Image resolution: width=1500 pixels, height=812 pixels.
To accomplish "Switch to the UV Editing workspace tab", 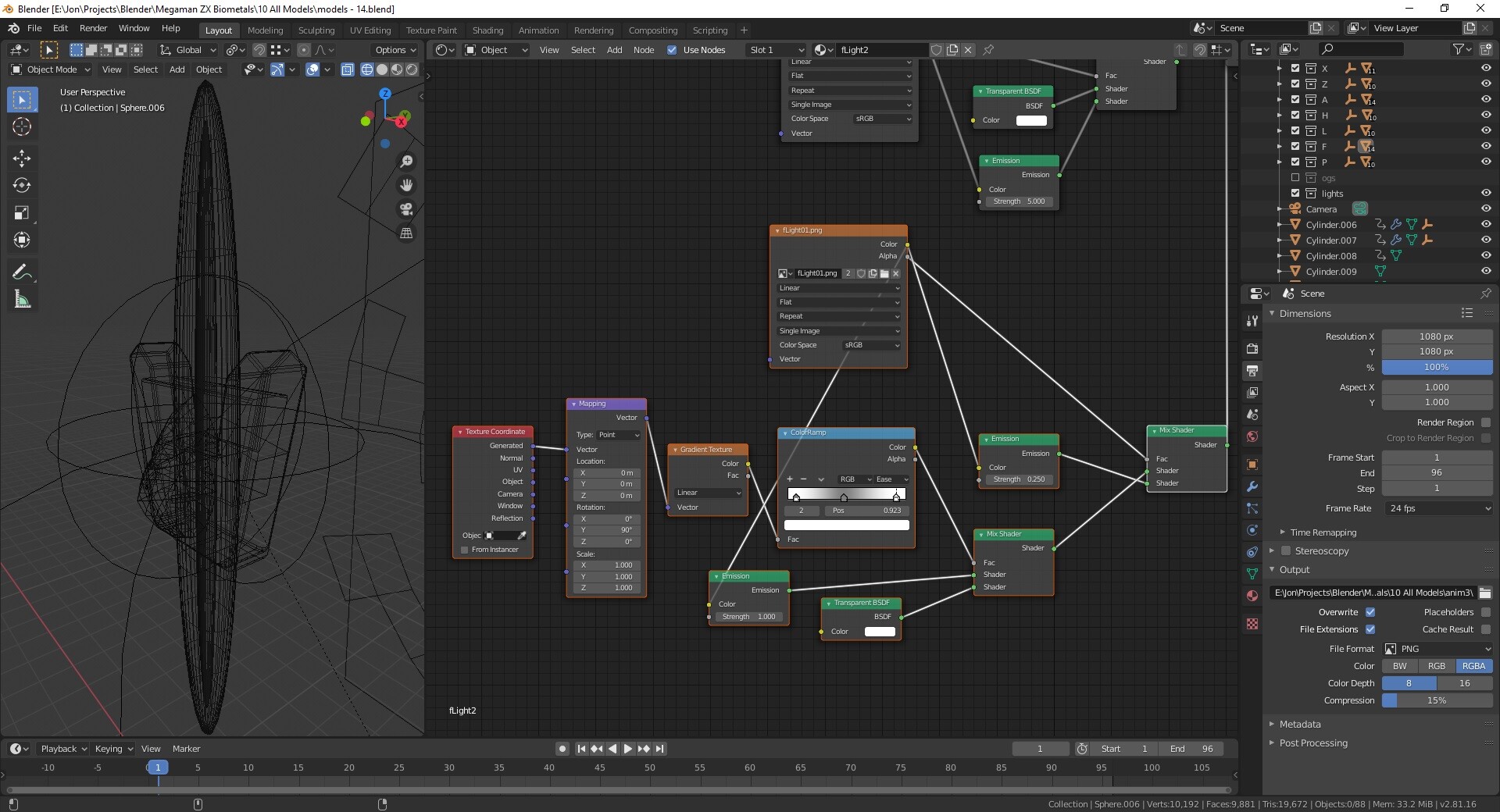I will (370, 30).
